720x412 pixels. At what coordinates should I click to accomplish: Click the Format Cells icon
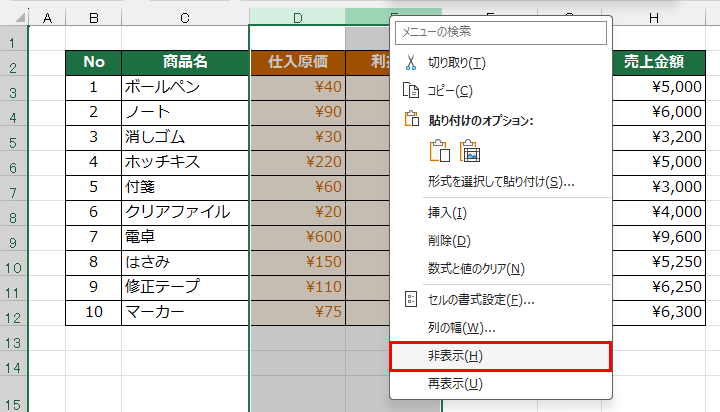(x=411, y=299)
